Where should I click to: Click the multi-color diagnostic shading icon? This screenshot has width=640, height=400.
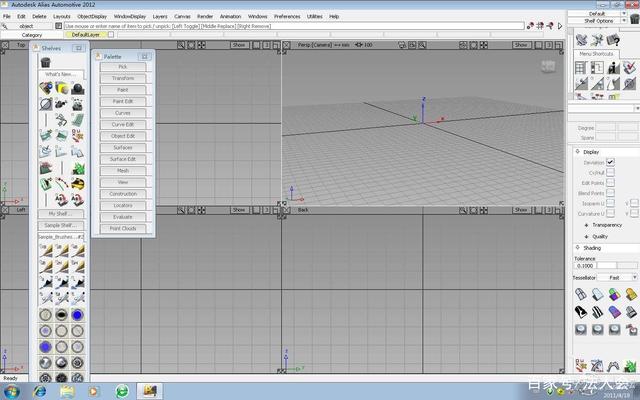click(x=614, y=293)
